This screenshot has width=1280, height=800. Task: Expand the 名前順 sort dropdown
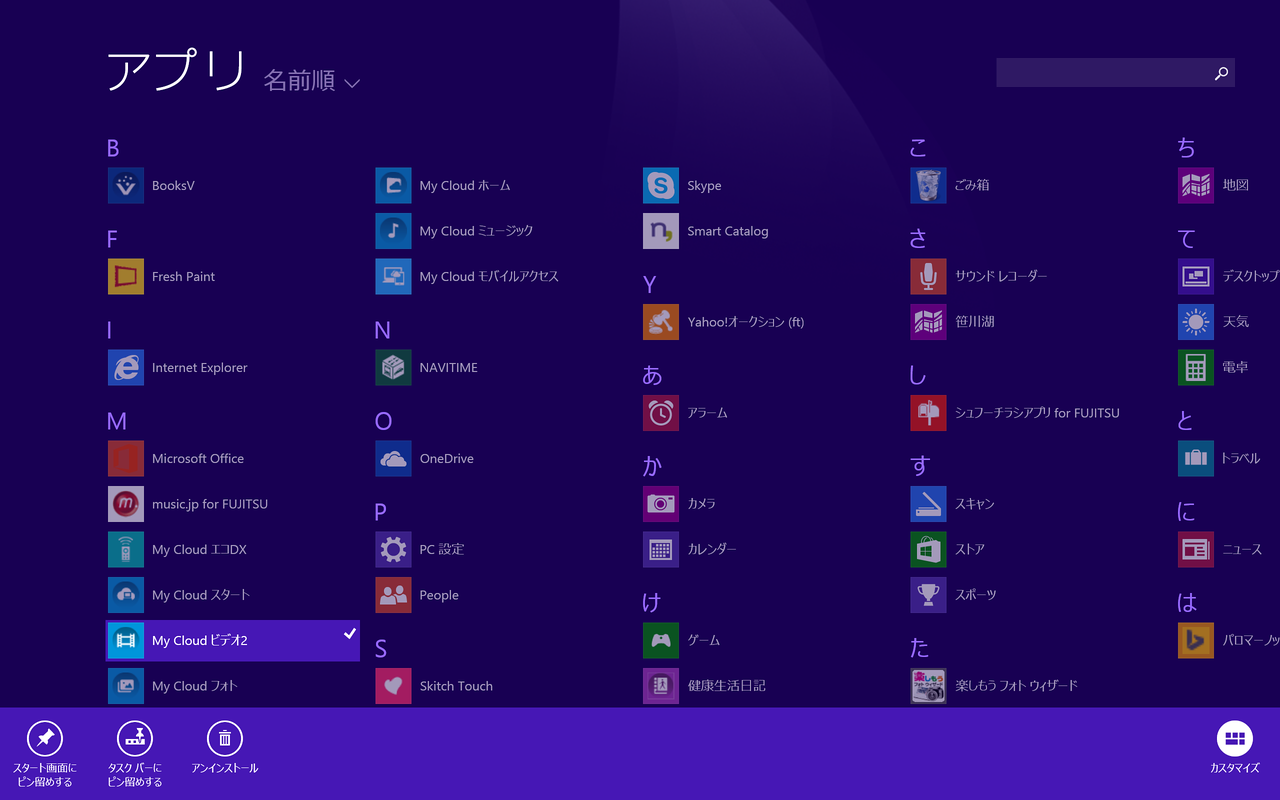pos(311,82)
